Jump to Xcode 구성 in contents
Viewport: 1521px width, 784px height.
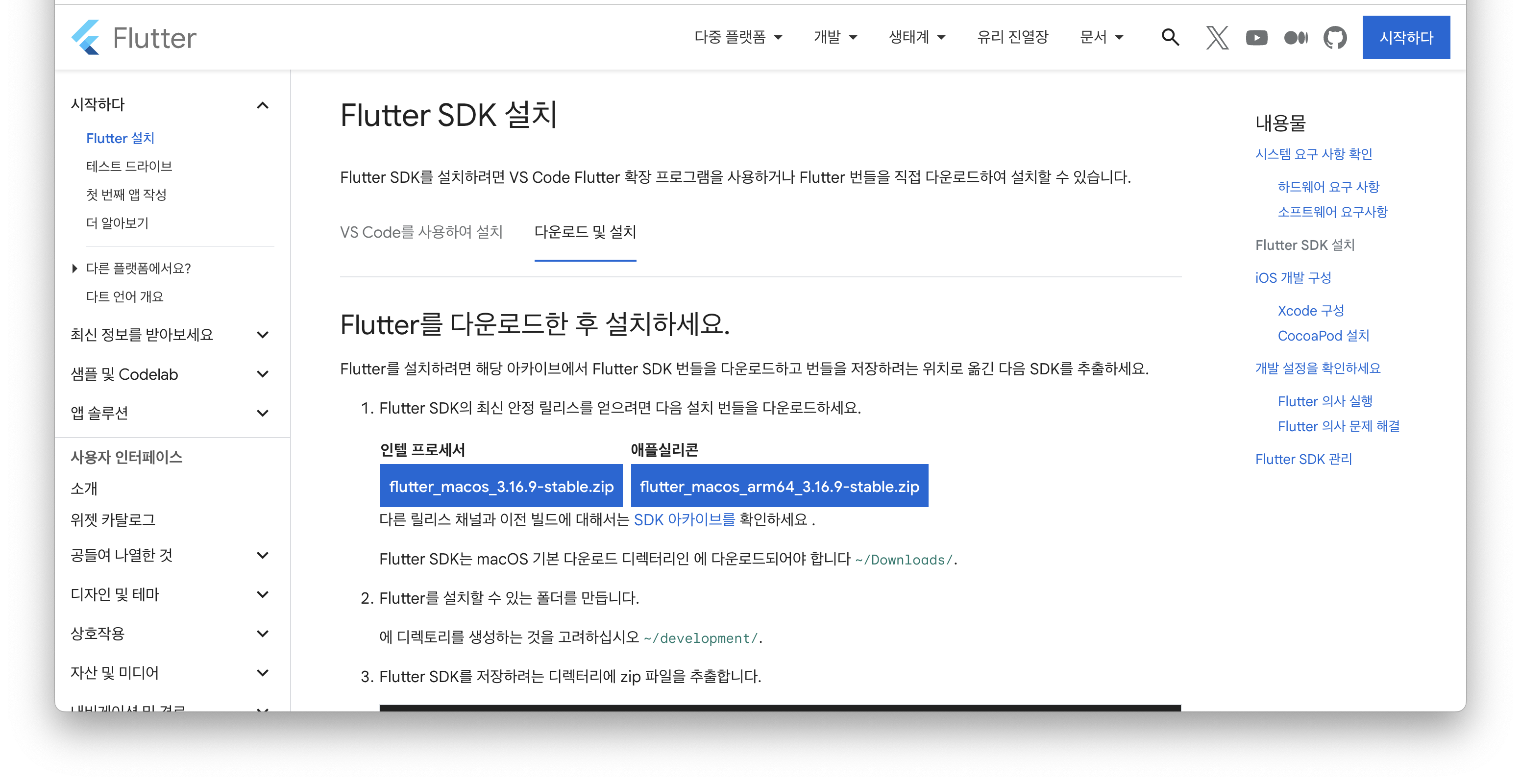[1310, 311]
